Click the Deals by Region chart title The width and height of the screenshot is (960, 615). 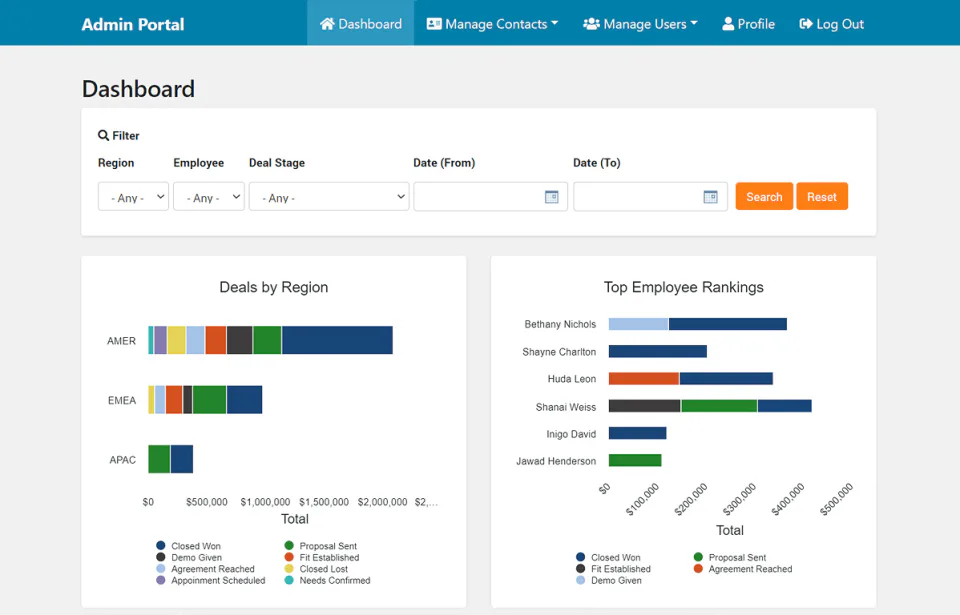274,287
